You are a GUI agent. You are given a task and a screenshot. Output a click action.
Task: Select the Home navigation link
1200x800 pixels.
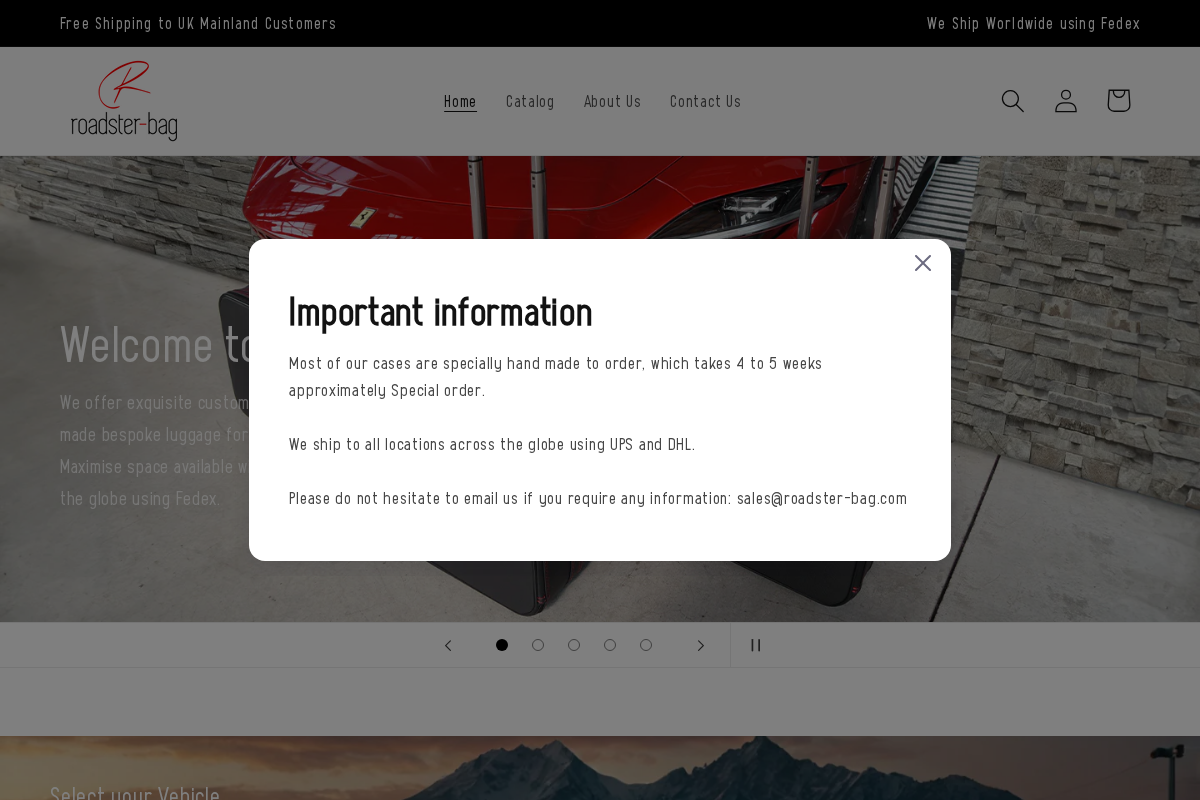coord(460,101)
